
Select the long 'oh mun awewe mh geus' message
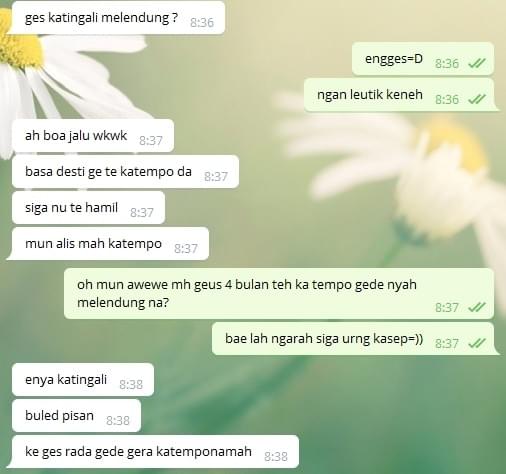click(279, 294)
